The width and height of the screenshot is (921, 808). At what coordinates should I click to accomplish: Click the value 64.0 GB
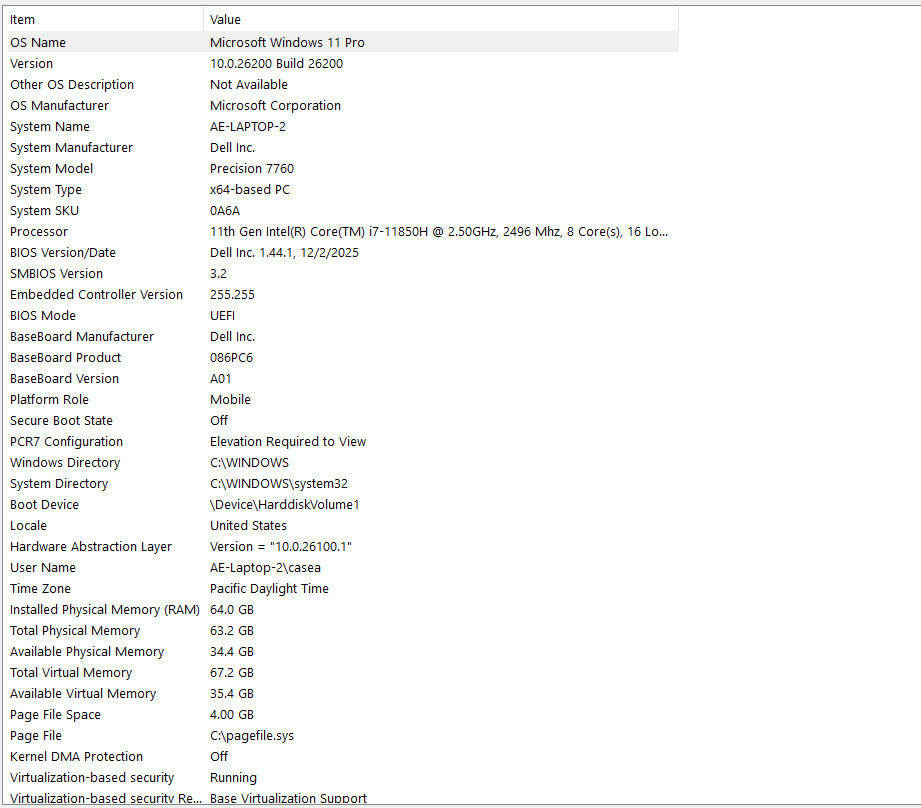click(232, 610)
